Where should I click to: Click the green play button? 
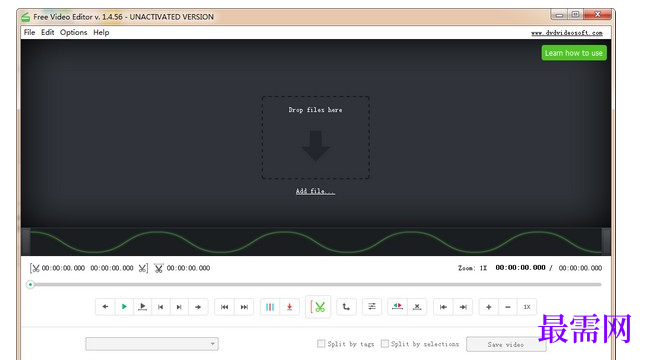pos(124,307)
